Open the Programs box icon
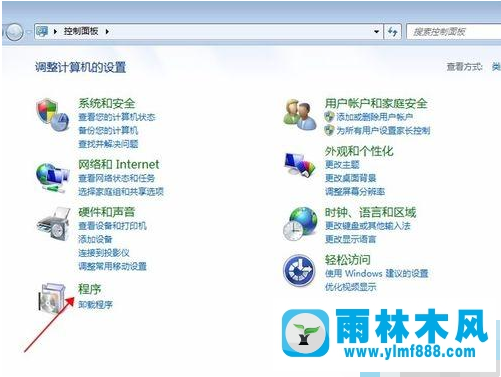Image resolution: width=501 pixels, height=377 pixels. click(x=52, y=298)
